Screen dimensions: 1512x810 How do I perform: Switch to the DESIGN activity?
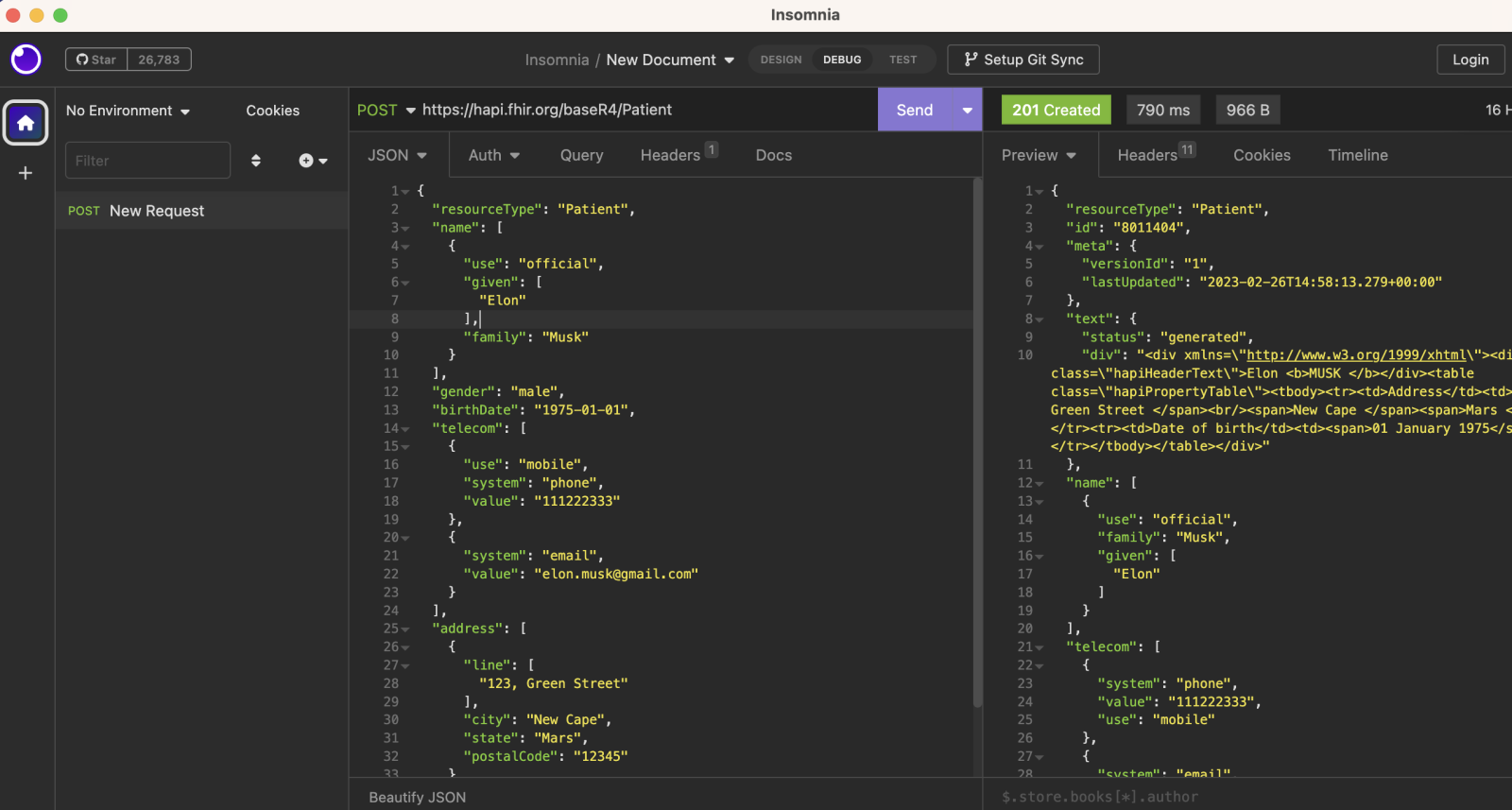(782, 60)
